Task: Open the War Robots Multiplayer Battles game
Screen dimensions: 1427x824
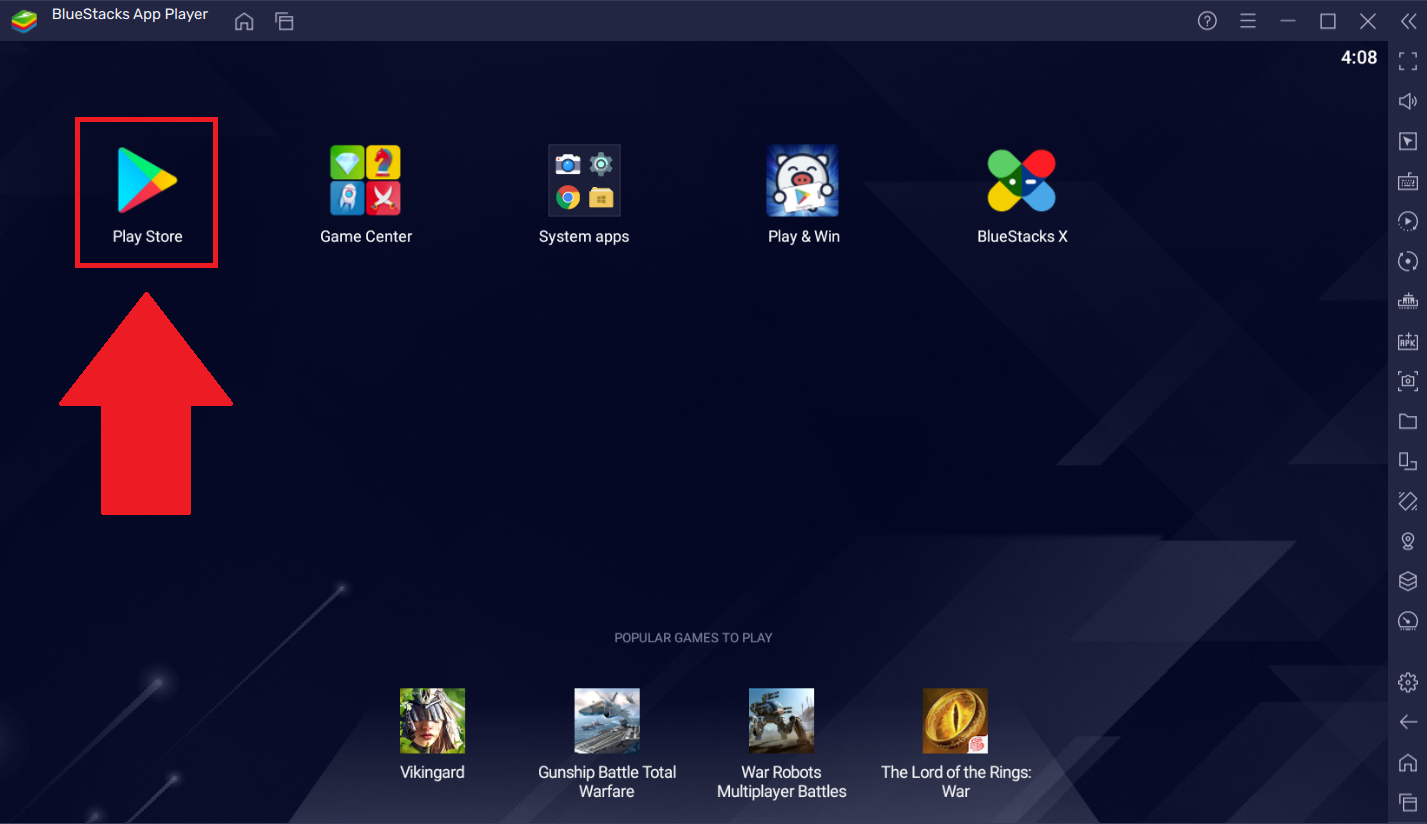Action: pos(781,743)
